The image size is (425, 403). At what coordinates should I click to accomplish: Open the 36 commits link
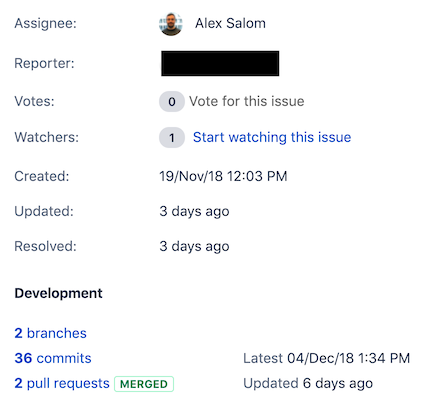pos(53,358)
